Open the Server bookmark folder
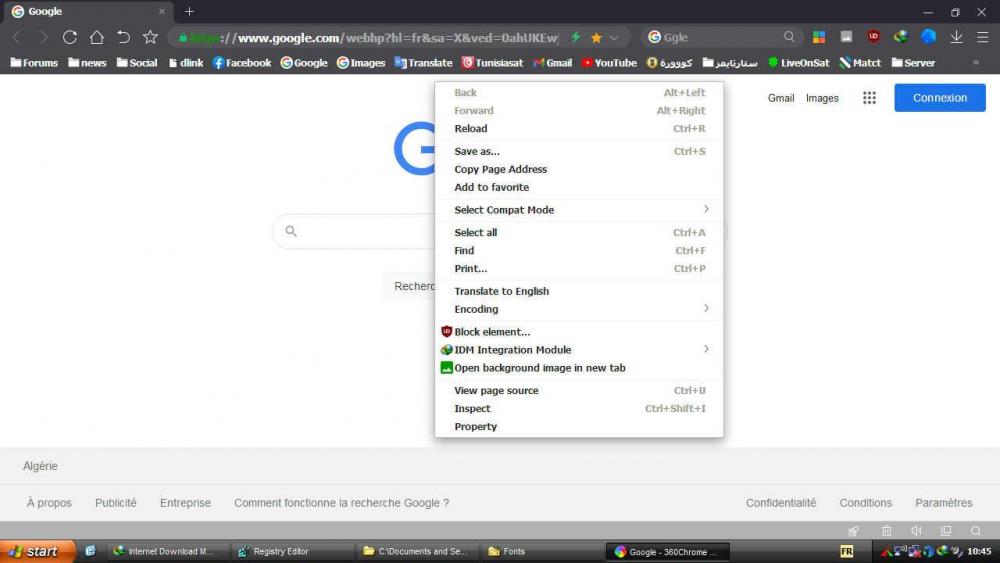The image size is (1000, 563). [x=913, y=62]
